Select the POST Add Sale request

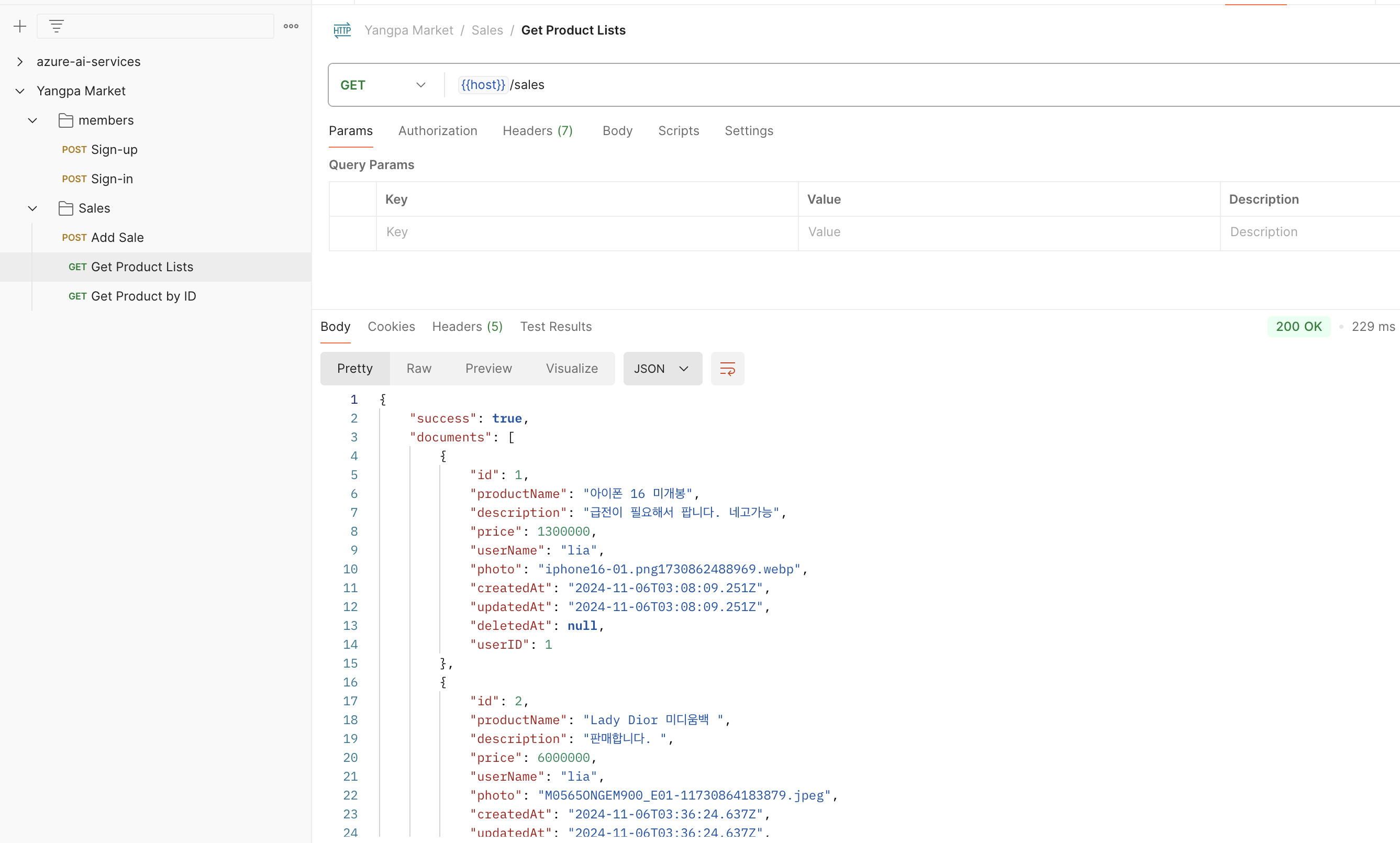[x=117, y=237]
